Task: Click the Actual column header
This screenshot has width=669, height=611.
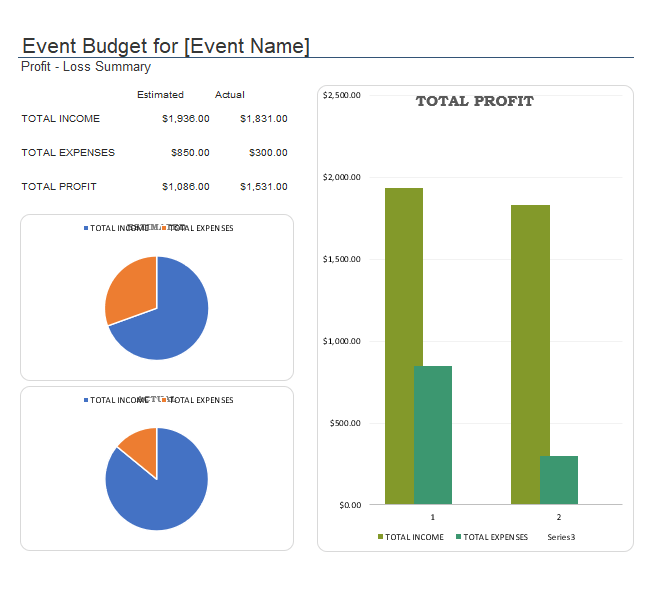Action: tap(230, 95)
